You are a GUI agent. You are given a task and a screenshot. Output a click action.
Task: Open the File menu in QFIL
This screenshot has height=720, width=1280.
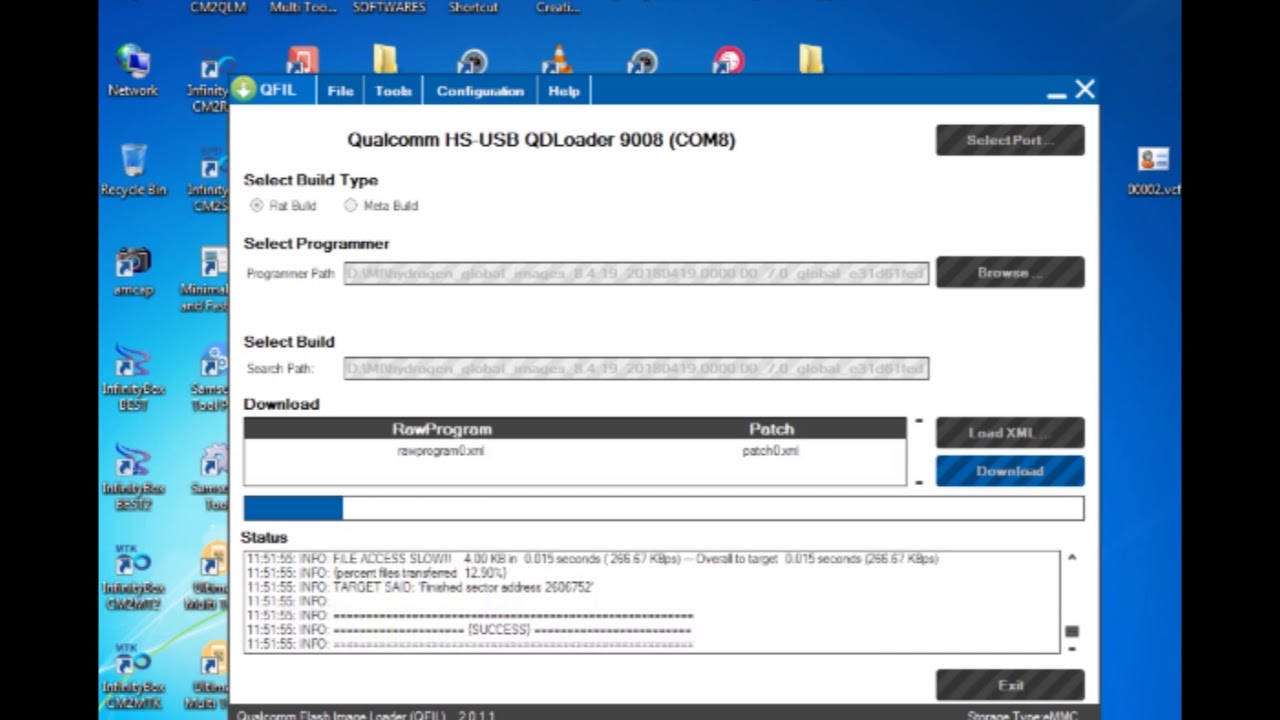tap(340, 91)
